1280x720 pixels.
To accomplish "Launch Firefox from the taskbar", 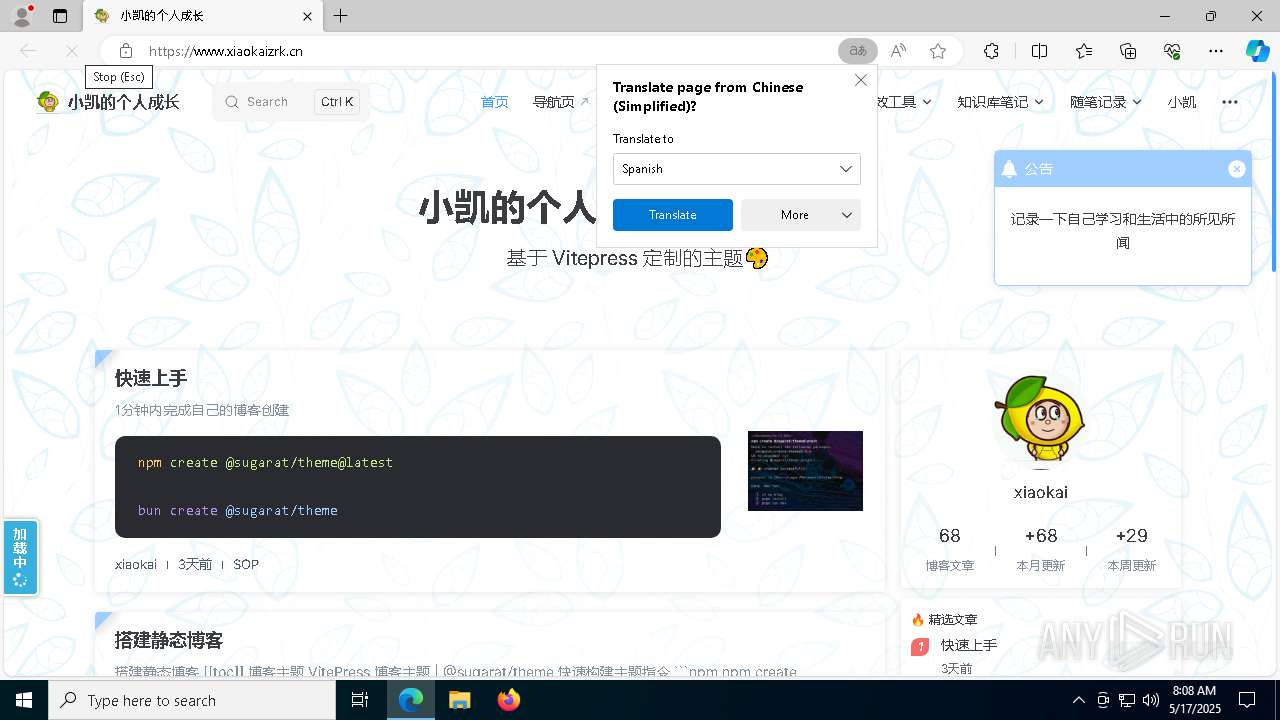I will (509, 700).
